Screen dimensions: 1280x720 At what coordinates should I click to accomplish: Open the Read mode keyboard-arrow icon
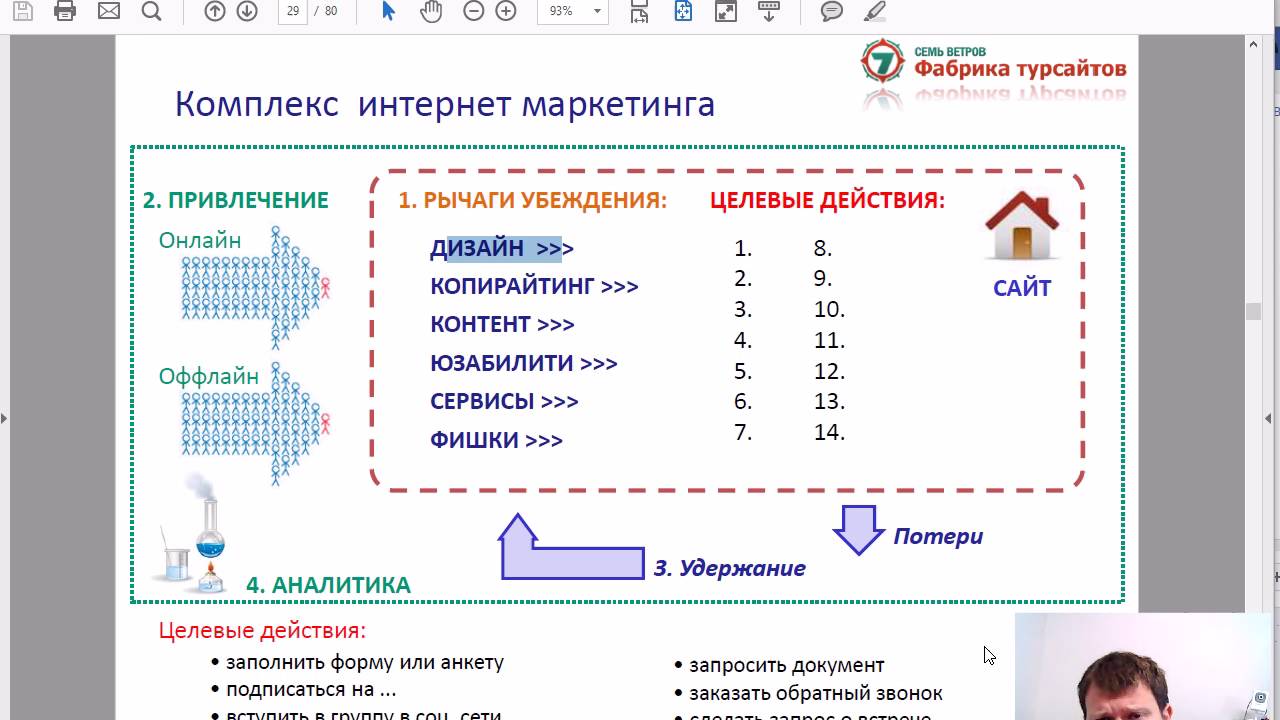tap(768, 11)
